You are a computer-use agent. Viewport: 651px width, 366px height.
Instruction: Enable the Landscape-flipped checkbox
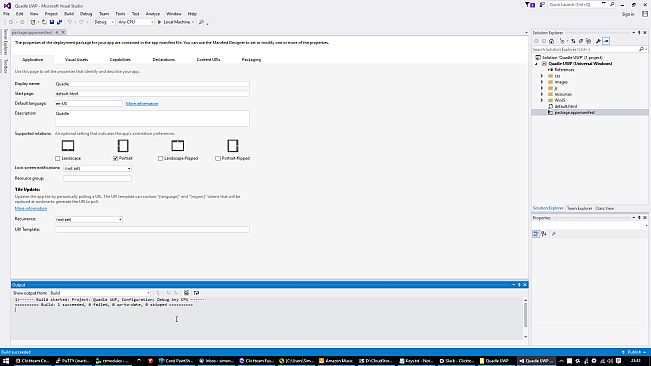coord(160,159)
